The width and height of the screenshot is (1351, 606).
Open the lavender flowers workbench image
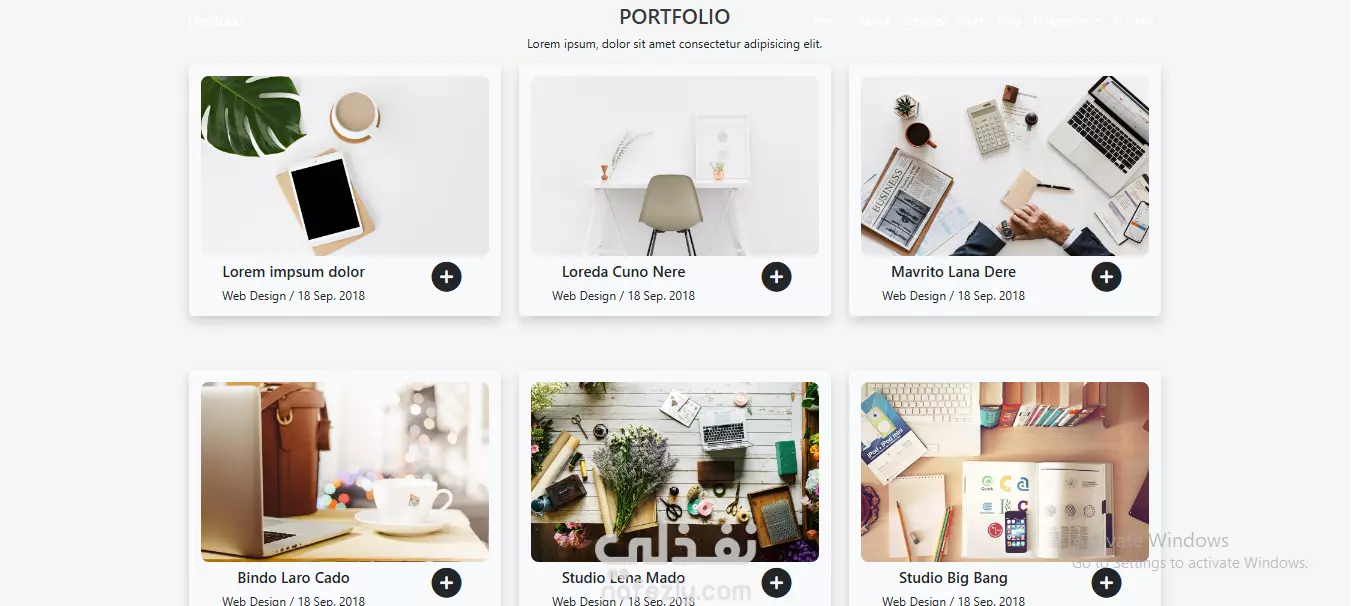click(675, 472)
